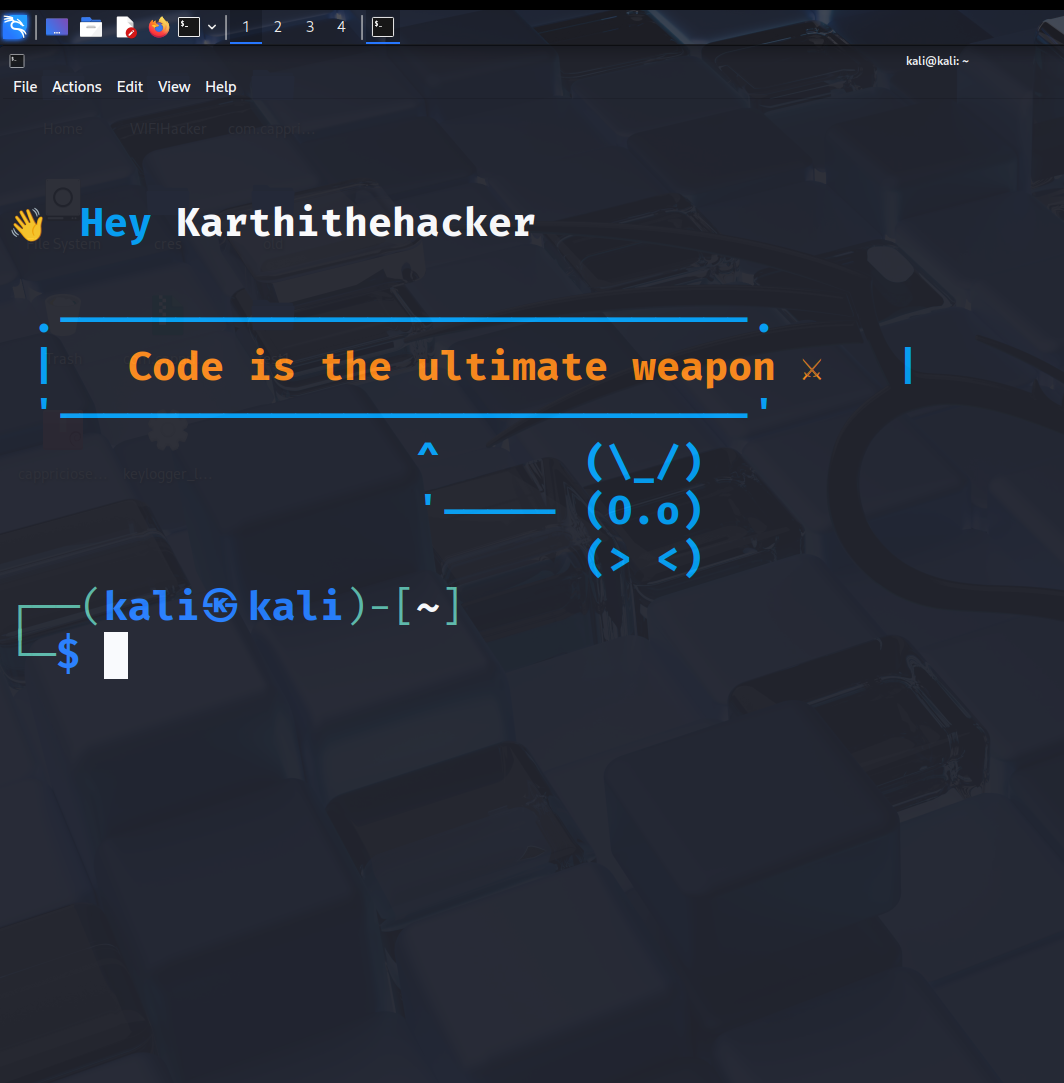
Task: Switch to workspace 4
Action: click(x=341, y=27)
